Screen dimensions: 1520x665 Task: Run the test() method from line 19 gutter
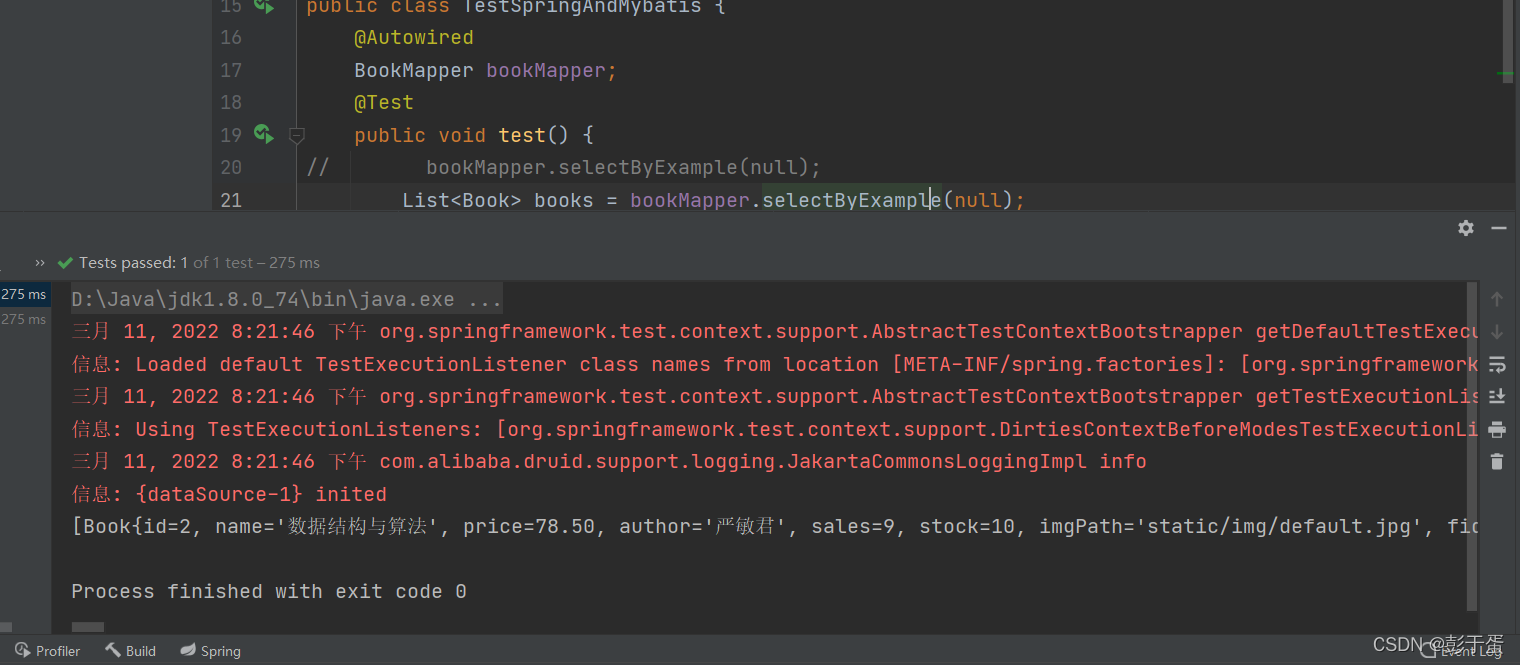coord(262,134)
